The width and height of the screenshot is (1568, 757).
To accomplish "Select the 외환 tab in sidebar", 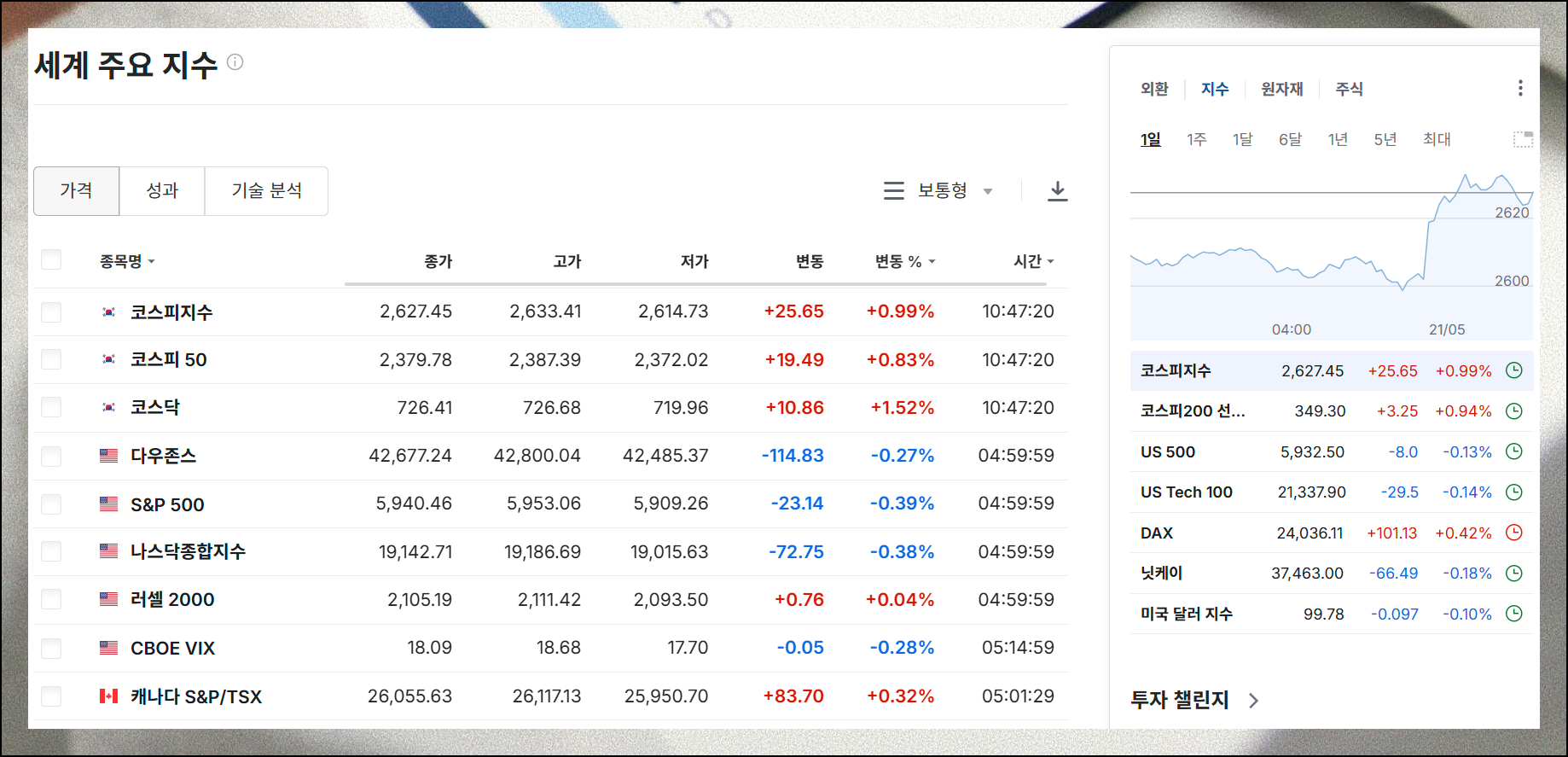I will coord(1154,89).
